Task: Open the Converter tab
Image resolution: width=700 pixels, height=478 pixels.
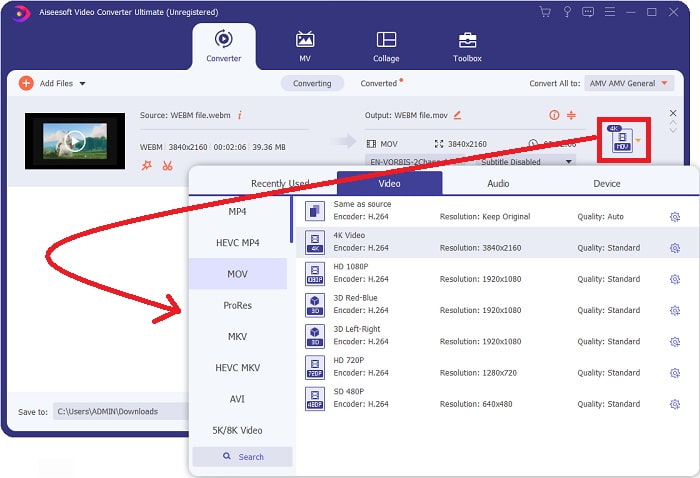Action: click(x=224, y=46)
